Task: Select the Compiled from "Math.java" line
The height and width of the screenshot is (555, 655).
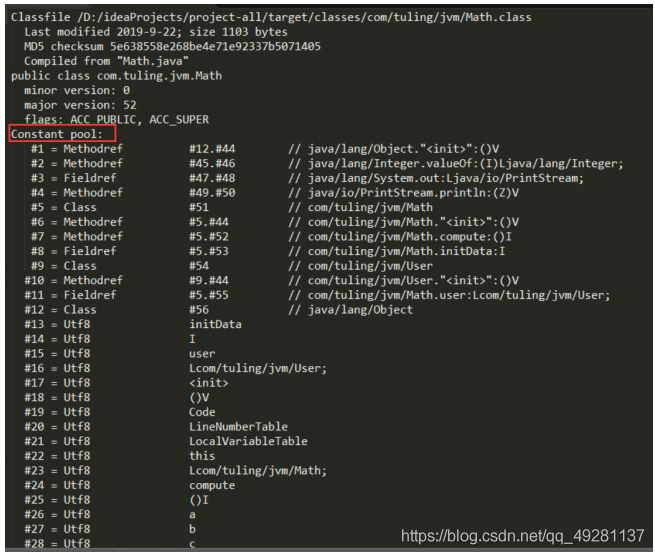Action: [106, 61]
